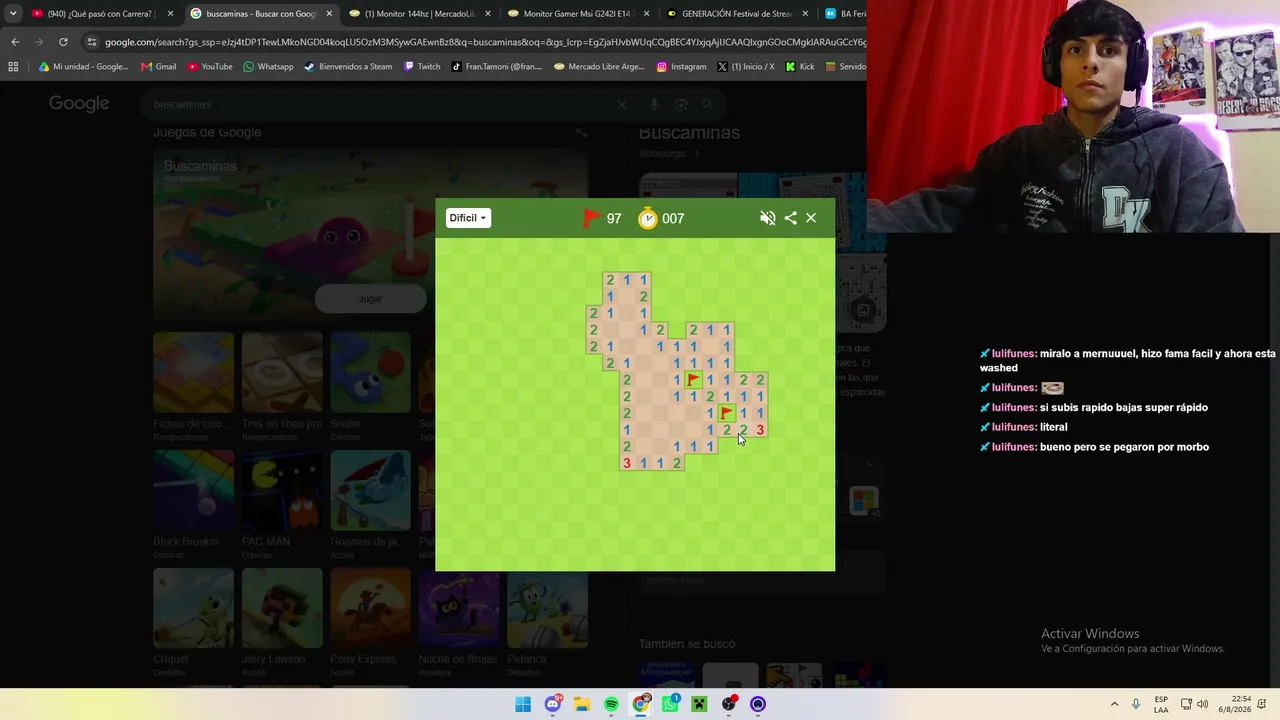This screenshot has height=720, width=1280.
Task: Open the 'Mercado Libre Arge...' bookmark
Action: click(x=600, y=67)
